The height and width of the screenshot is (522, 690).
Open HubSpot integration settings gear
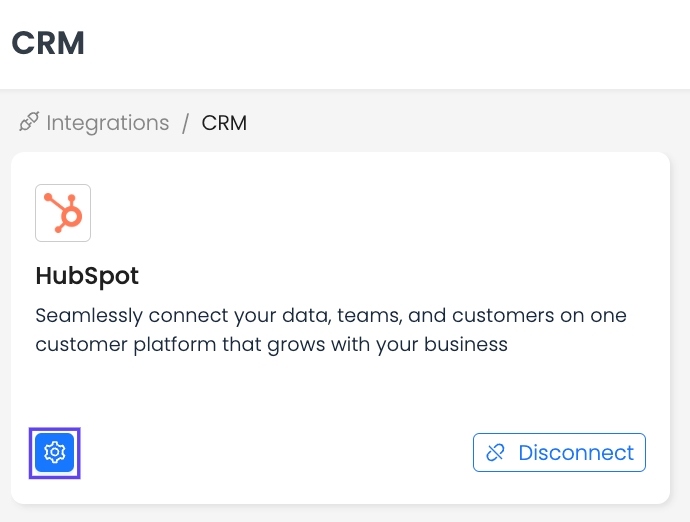(55, 453)
